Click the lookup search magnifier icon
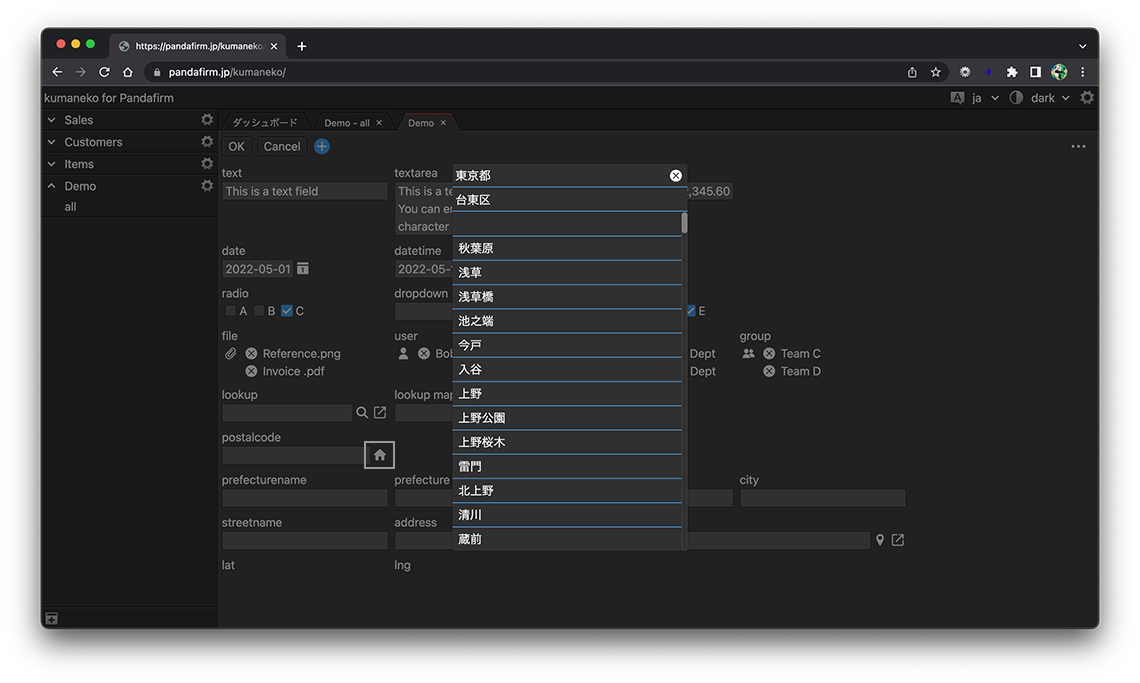The width and height of the screenshot is (1140, 683). pos(362,412)
